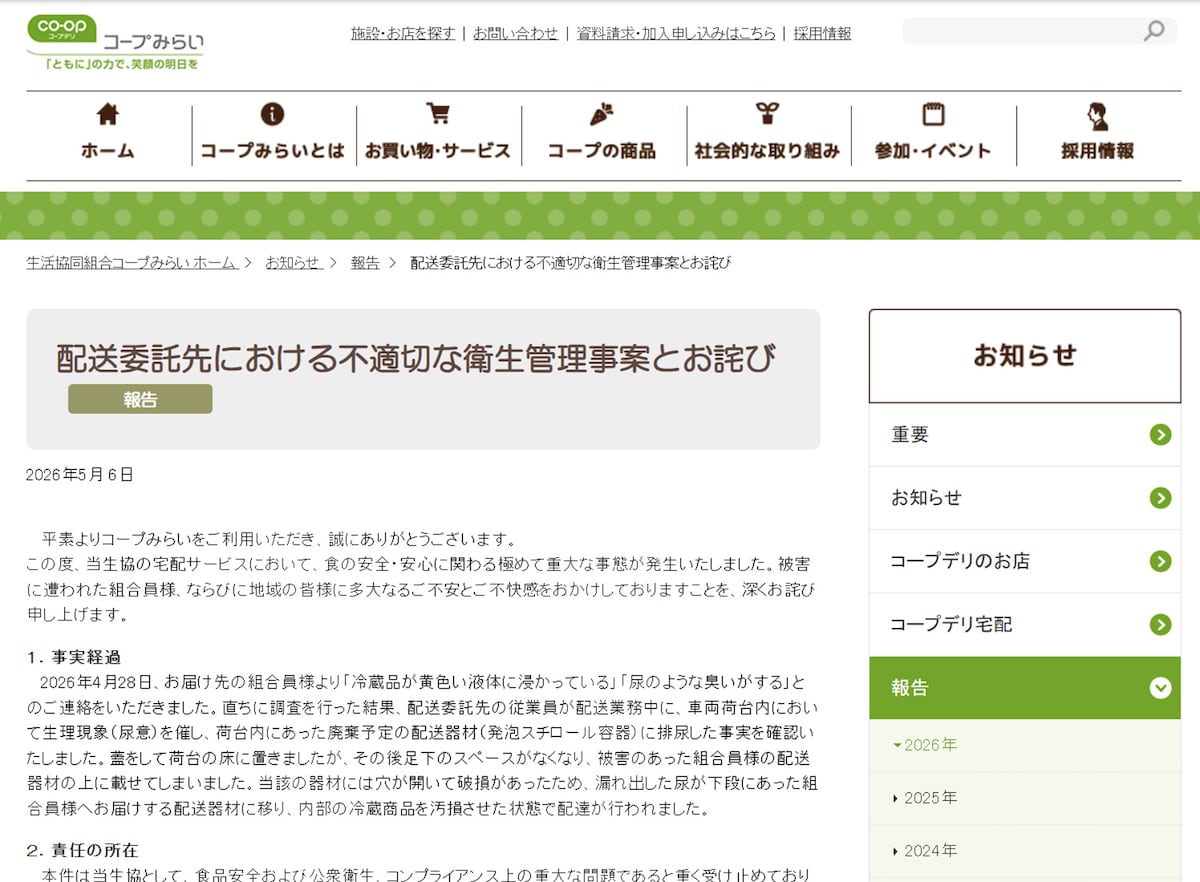Screen dimensions: 1200x882
Task: Follow the 施設・お店を探す link
Action: tap(403, 33)
